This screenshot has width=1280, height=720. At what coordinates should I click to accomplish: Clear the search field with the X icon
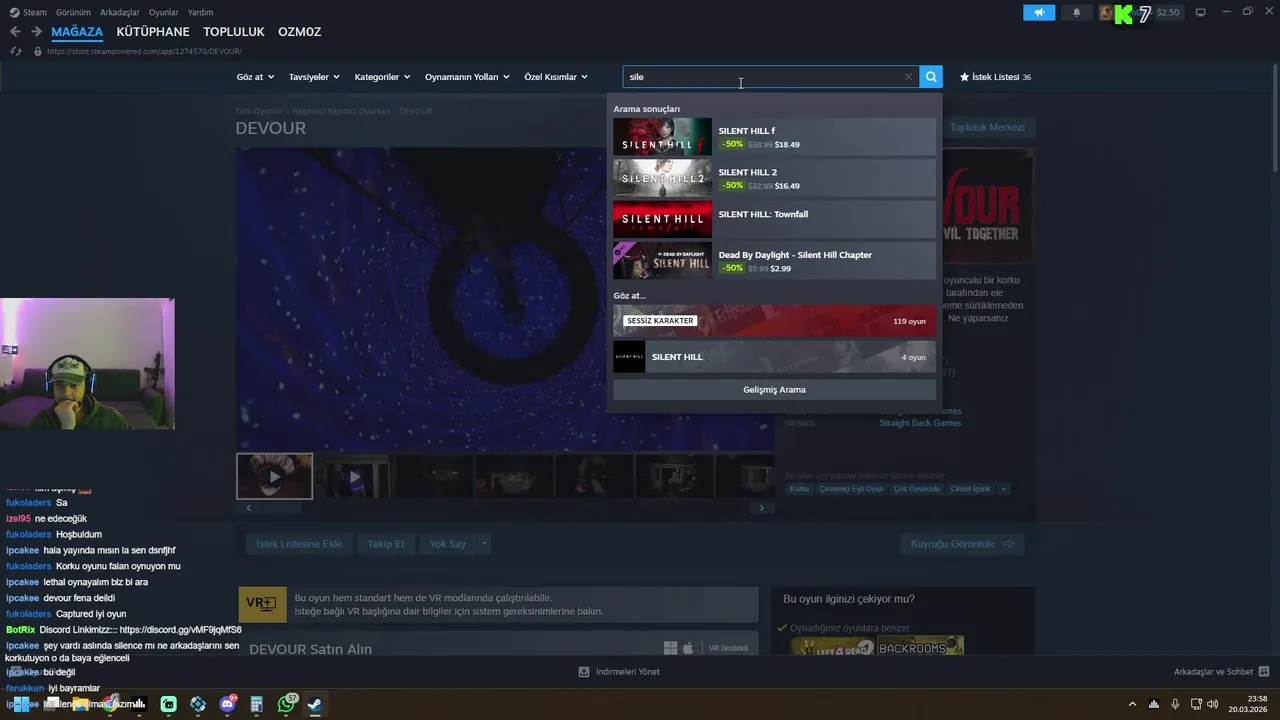(908, 77)
